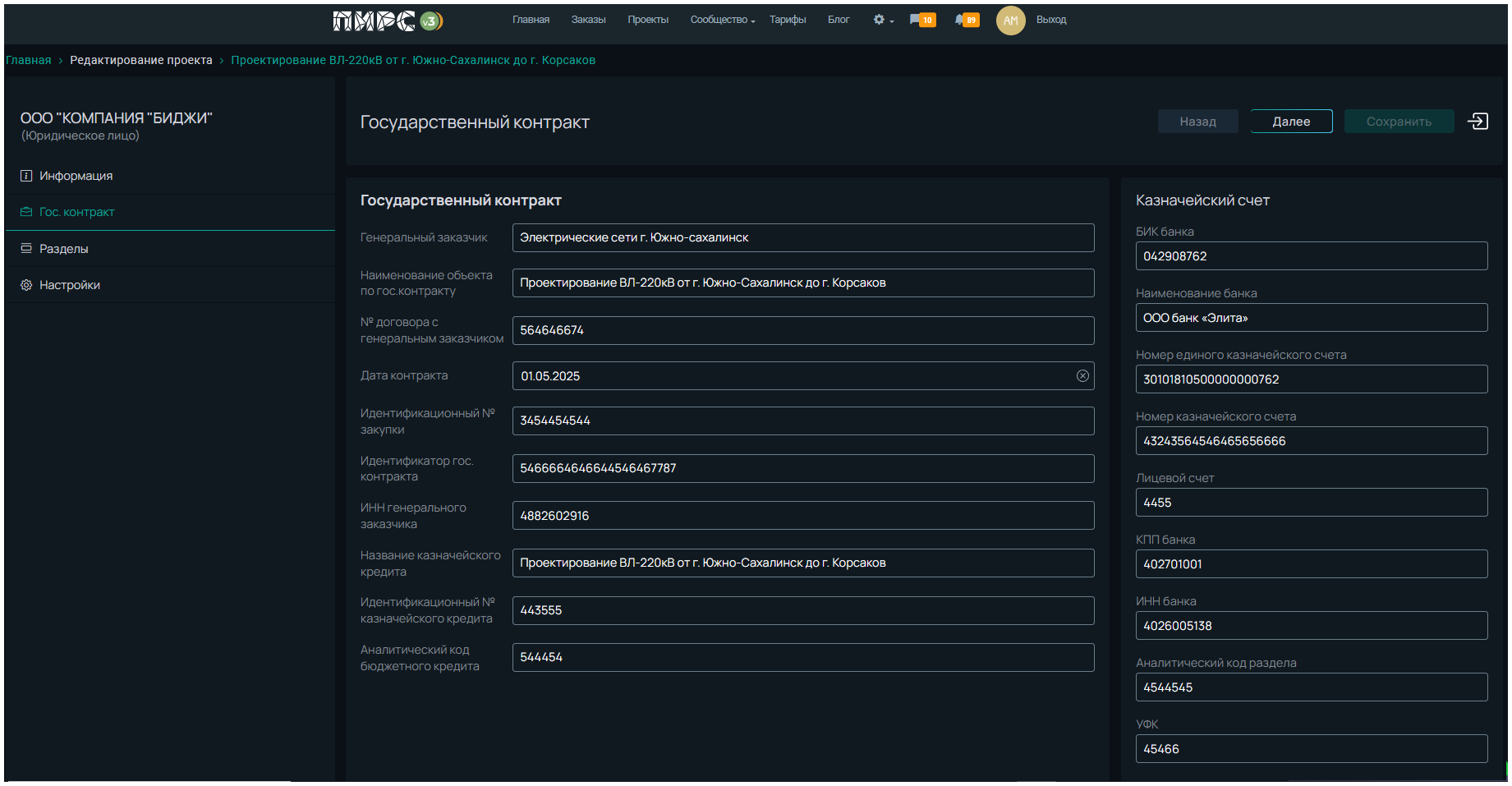
Task: Click the ИНН банка field
Action: coord(1312,626)
